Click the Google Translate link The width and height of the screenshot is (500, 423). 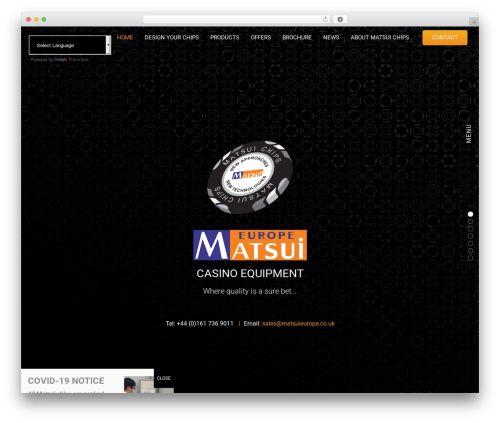click(x=71, y=60)
